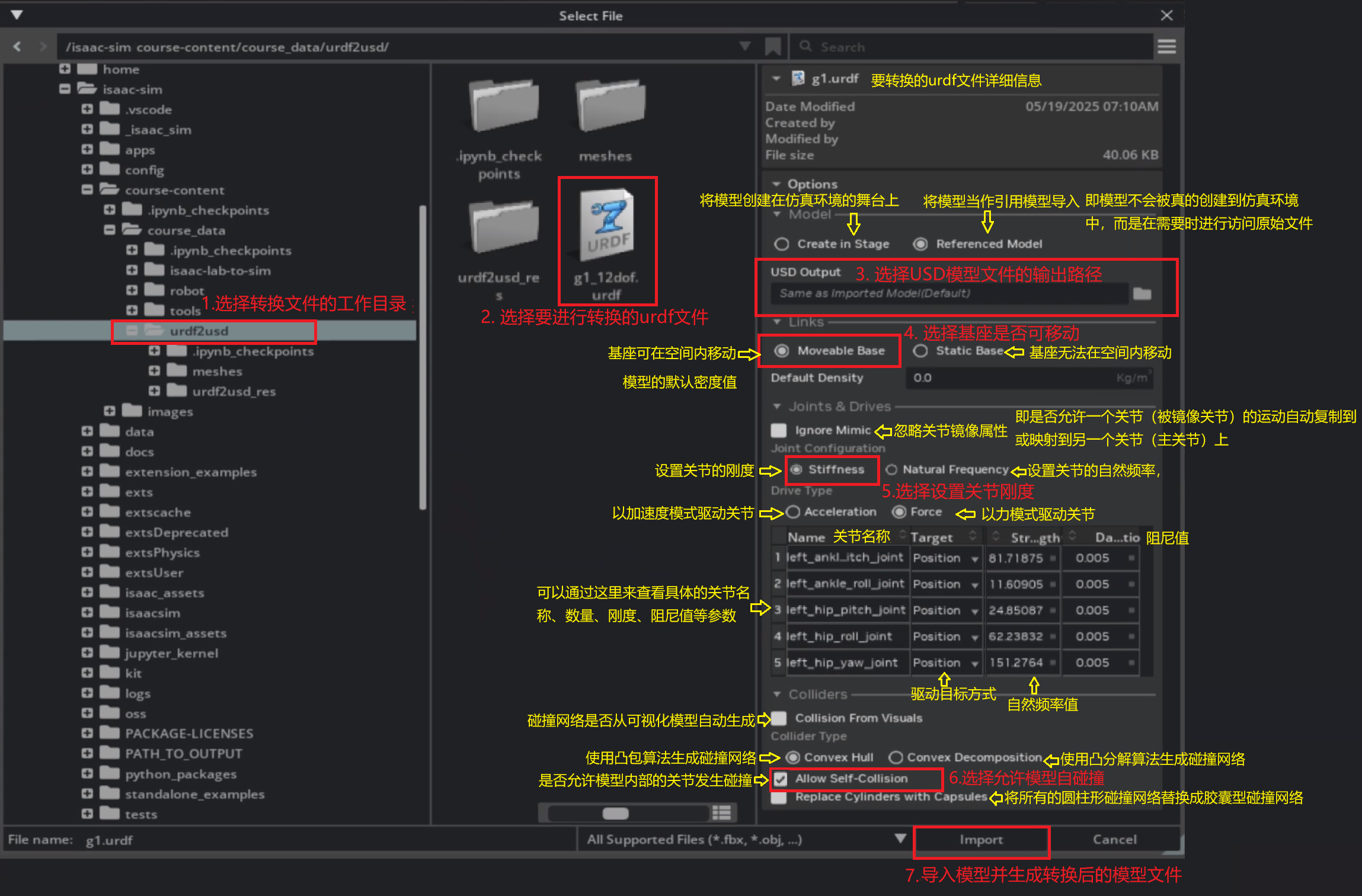Open Target dropdown for left_hip_pitch_joint
This screenshot has height=896, width=1362.
945,610
